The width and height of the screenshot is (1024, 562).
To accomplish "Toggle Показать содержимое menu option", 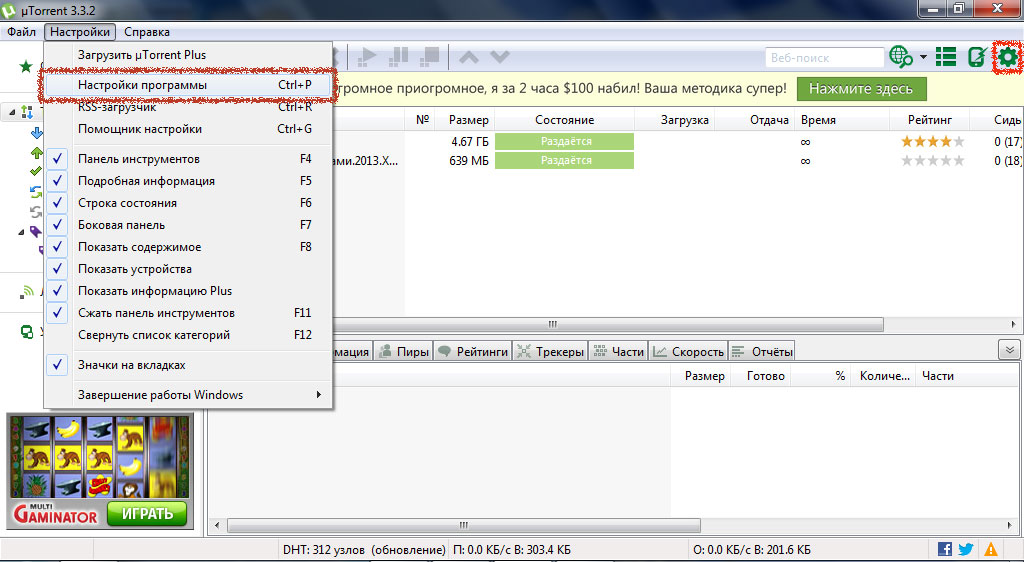I will (x=188, y=247).
